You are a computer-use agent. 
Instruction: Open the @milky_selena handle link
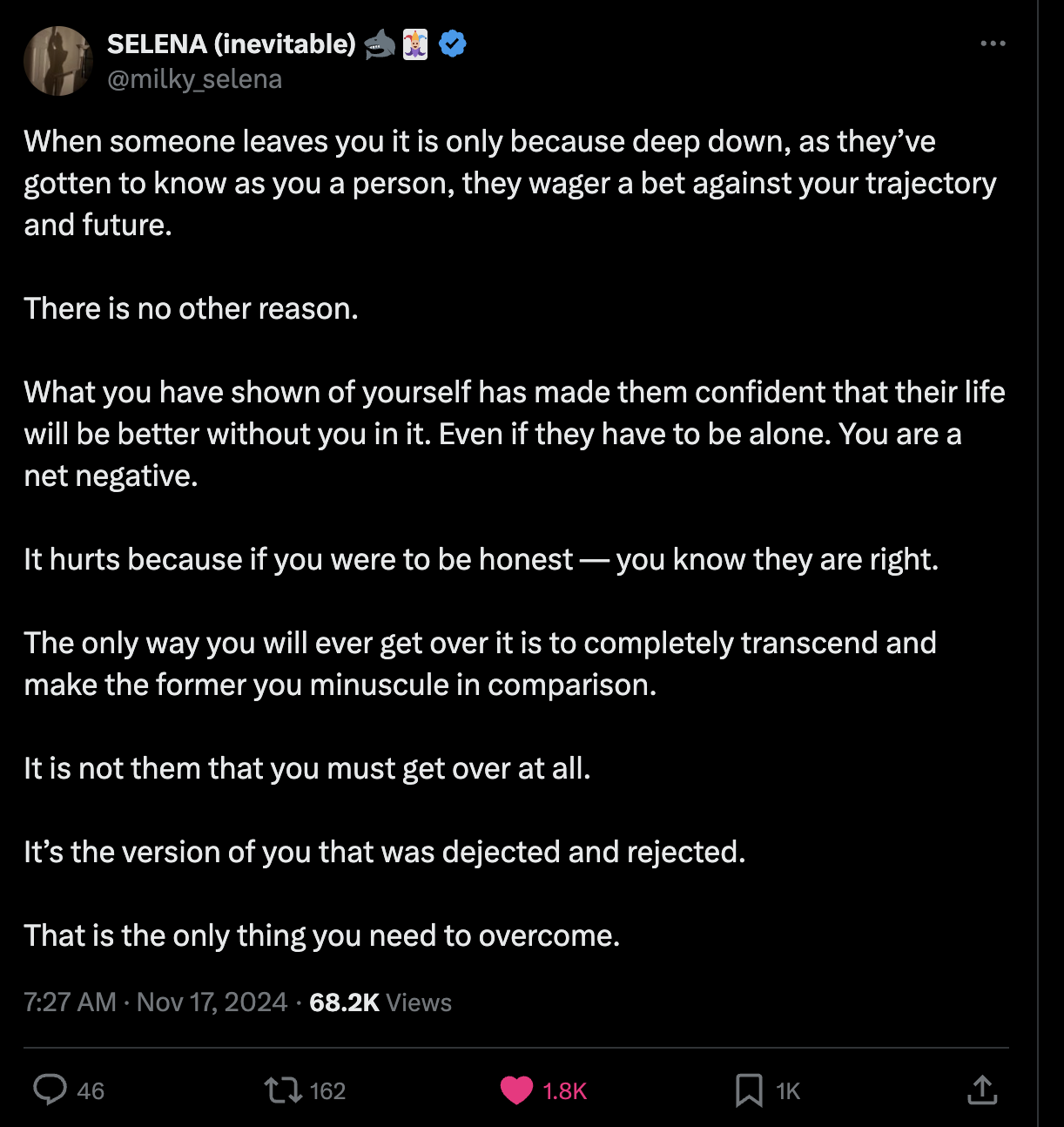tap(194, 79)
